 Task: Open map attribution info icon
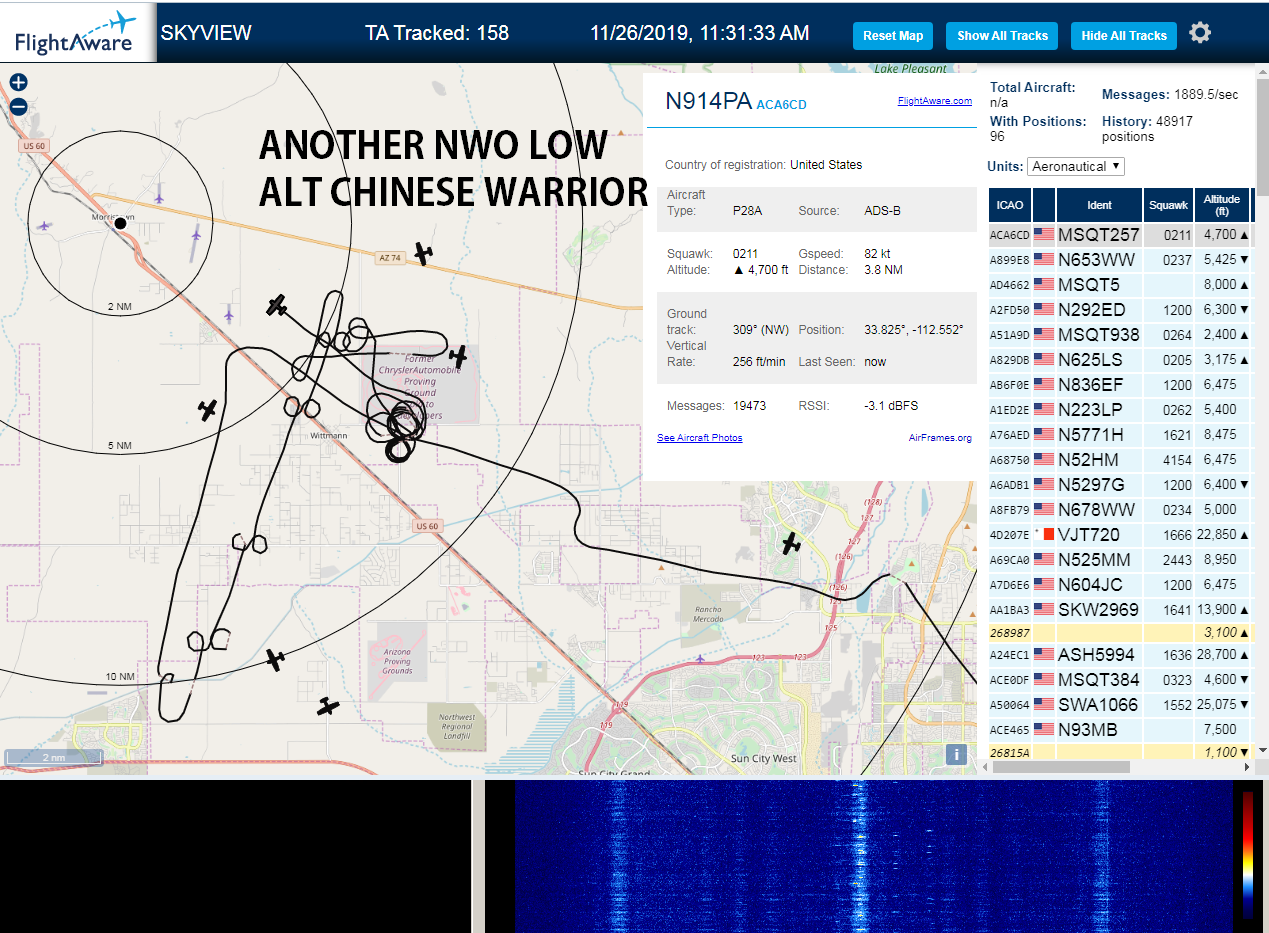point(957,755)
